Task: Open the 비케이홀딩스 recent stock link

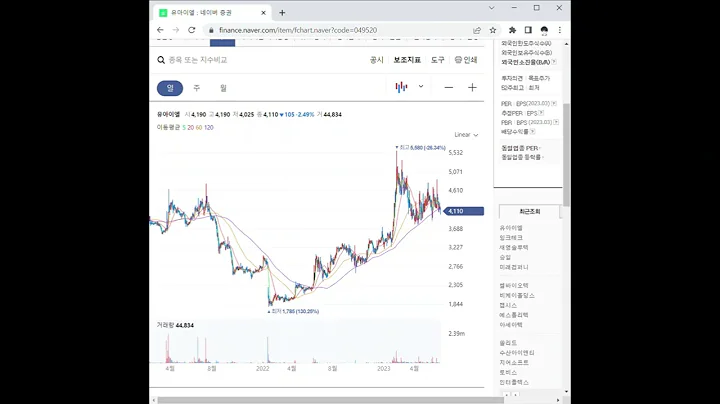Action: [x=517, y=296]
